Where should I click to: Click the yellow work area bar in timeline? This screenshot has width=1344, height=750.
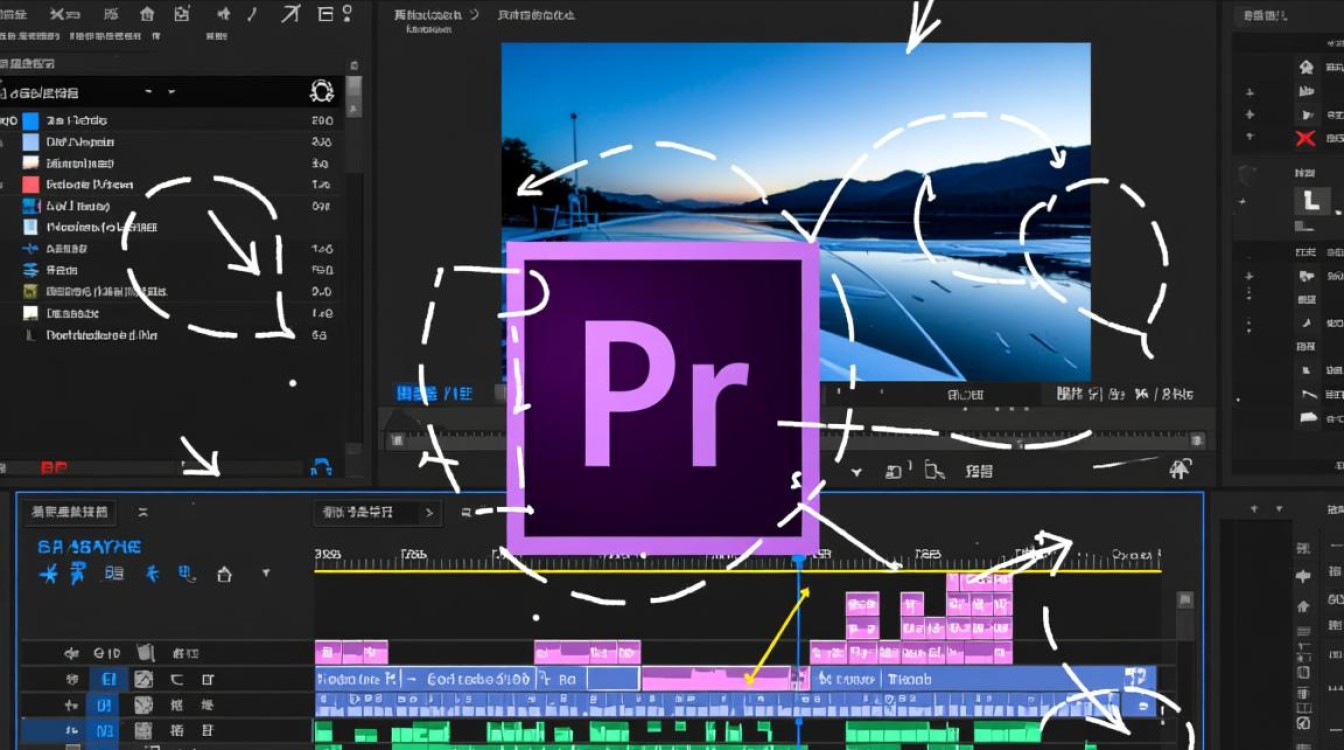[x=738, y=571]
